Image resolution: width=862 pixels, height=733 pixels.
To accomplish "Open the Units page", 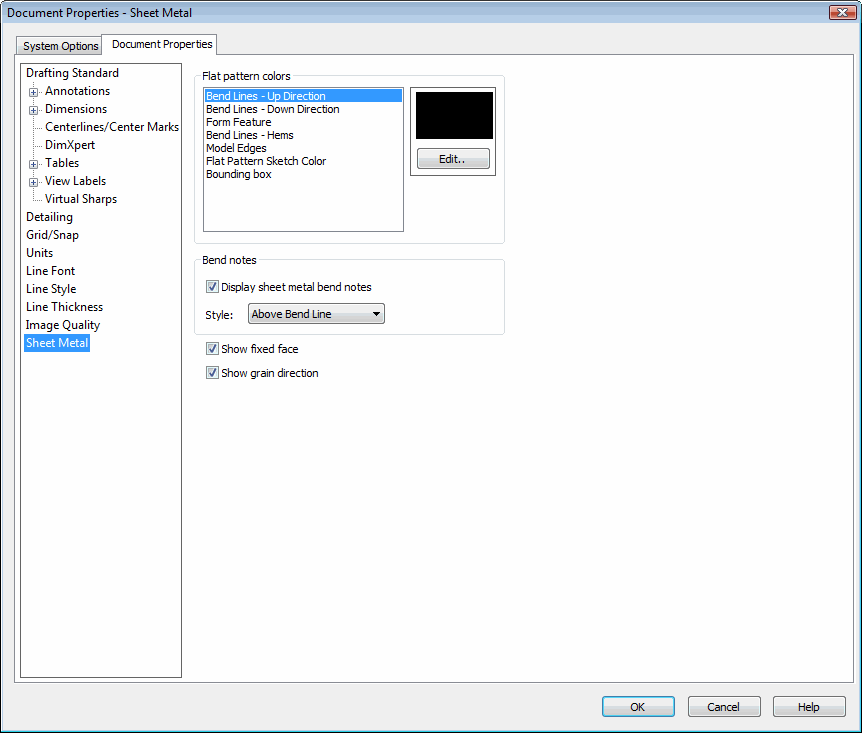I will [40, 253].
